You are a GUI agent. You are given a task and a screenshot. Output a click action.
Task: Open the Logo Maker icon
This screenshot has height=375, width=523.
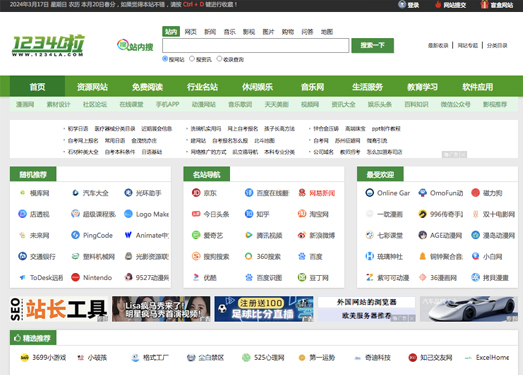128,214
